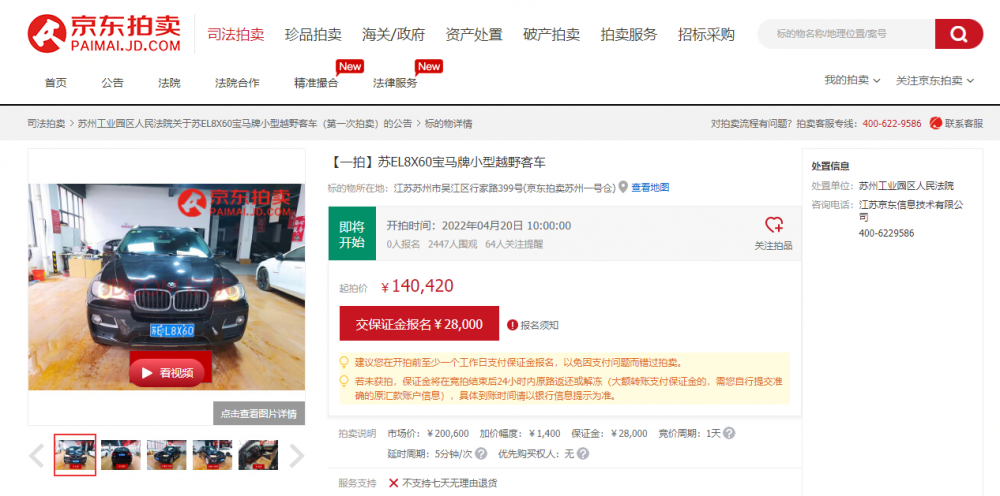Click 不支持七天无理由退货 text
Screen dimensions: 1000x496
[x=450, y=483]
